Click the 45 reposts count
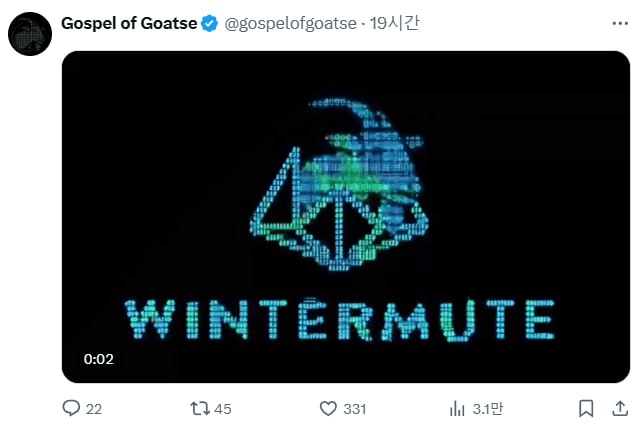 point(223,409)
